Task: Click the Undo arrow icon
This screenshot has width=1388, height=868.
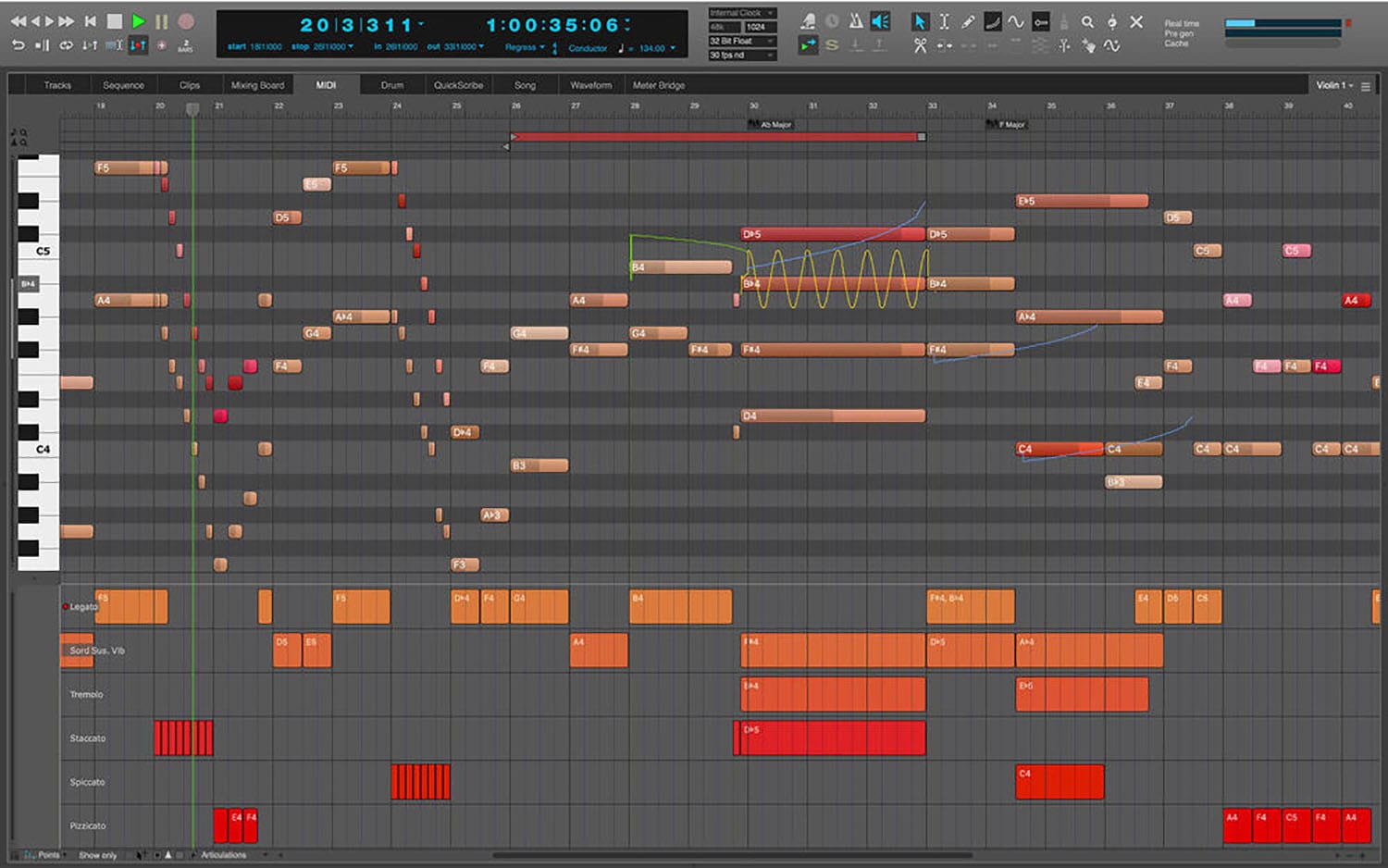Action: (x=19, y=45)
